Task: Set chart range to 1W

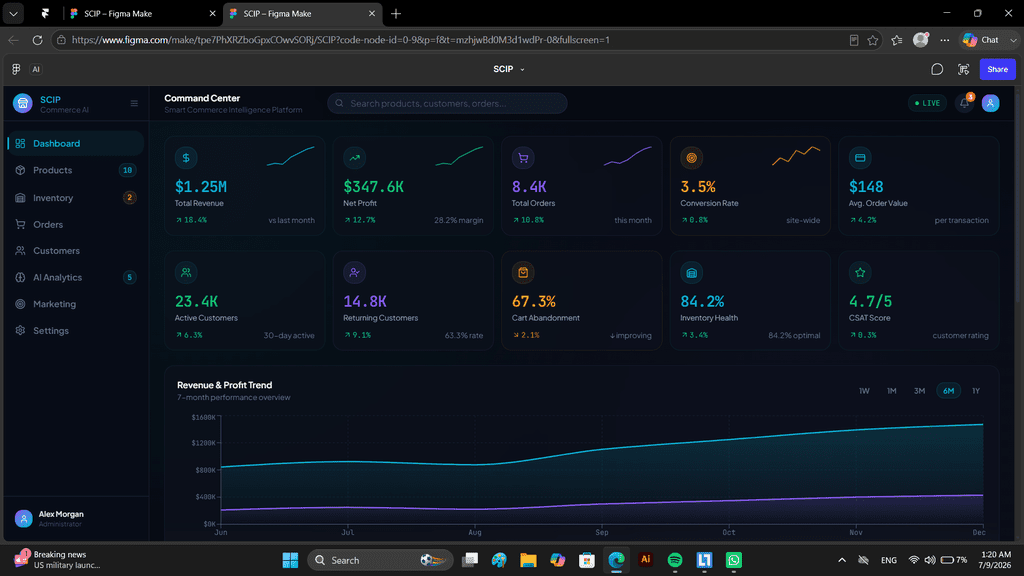Action: tap(864, 391)
